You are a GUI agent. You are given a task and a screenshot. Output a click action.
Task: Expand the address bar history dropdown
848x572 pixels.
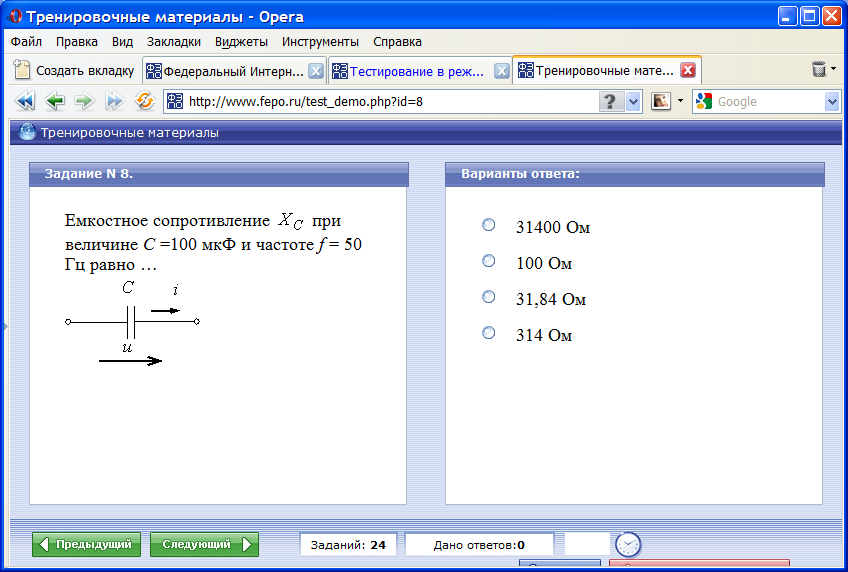(x=633, y=102)
